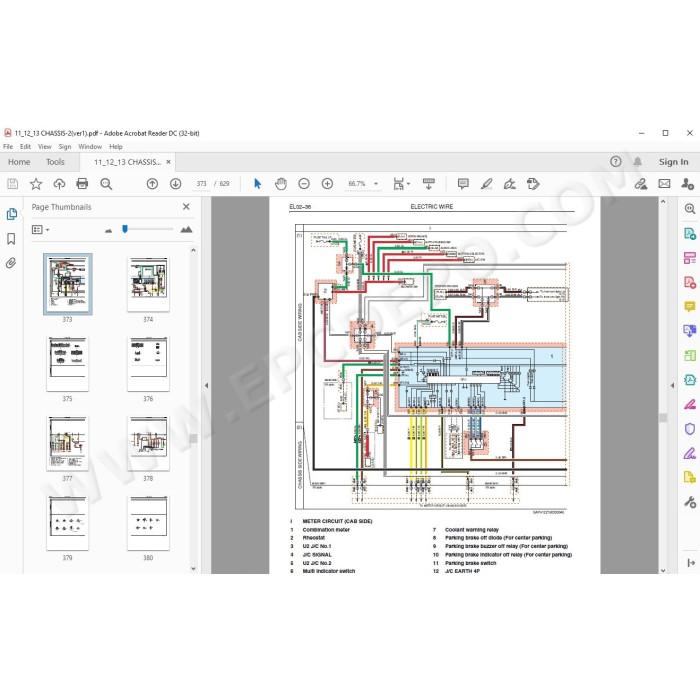Select page 379 thumbnail

click(x=67, y=523)
